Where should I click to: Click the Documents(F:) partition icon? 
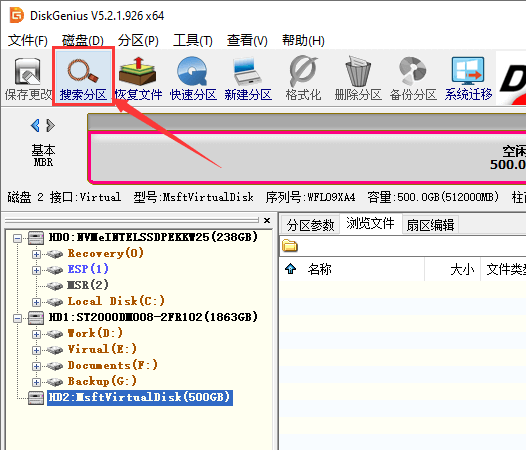[55, 366]
